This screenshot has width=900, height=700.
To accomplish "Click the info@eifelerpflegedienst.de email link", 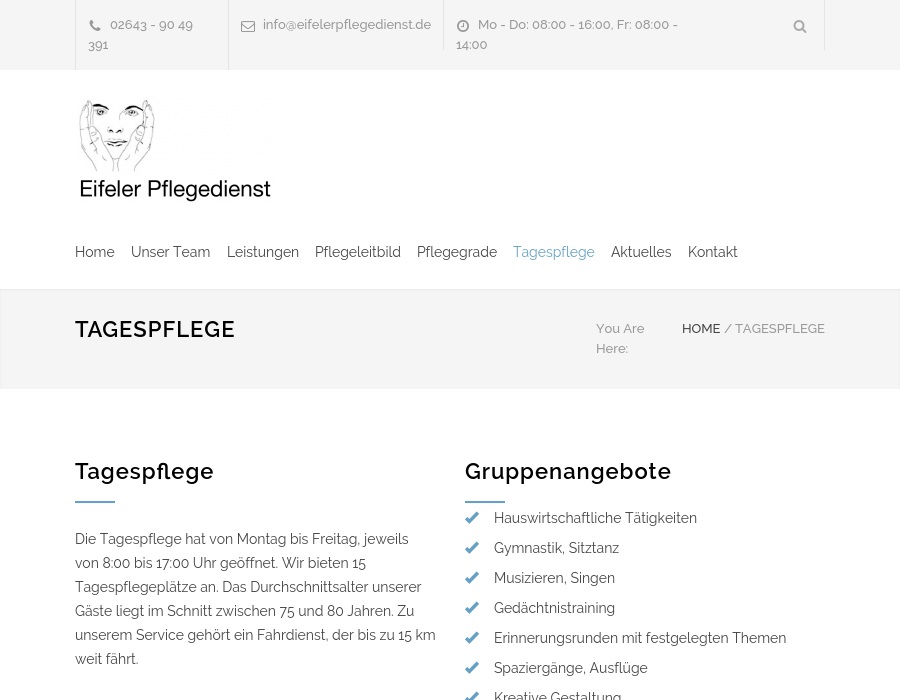I will pos(347,25).
